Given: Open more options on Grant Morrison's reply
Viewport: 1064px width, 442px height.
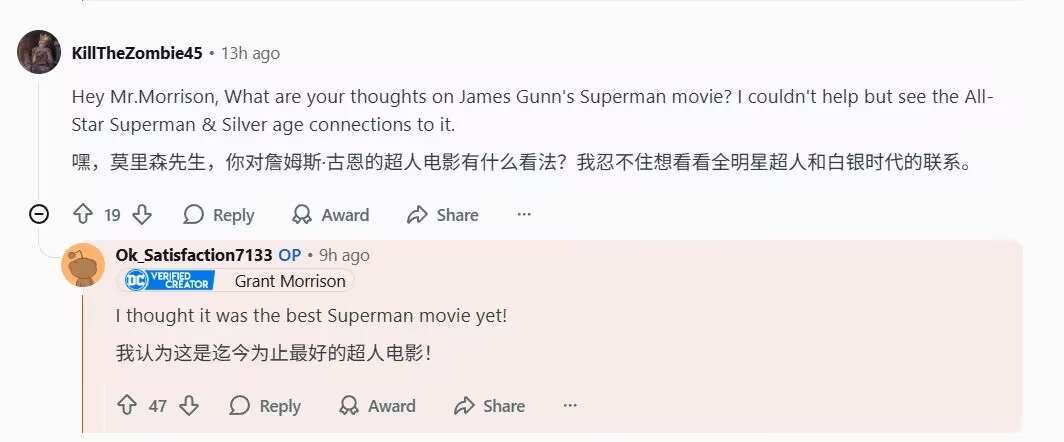Looking at the screenshot, I should tap(570, 405).
